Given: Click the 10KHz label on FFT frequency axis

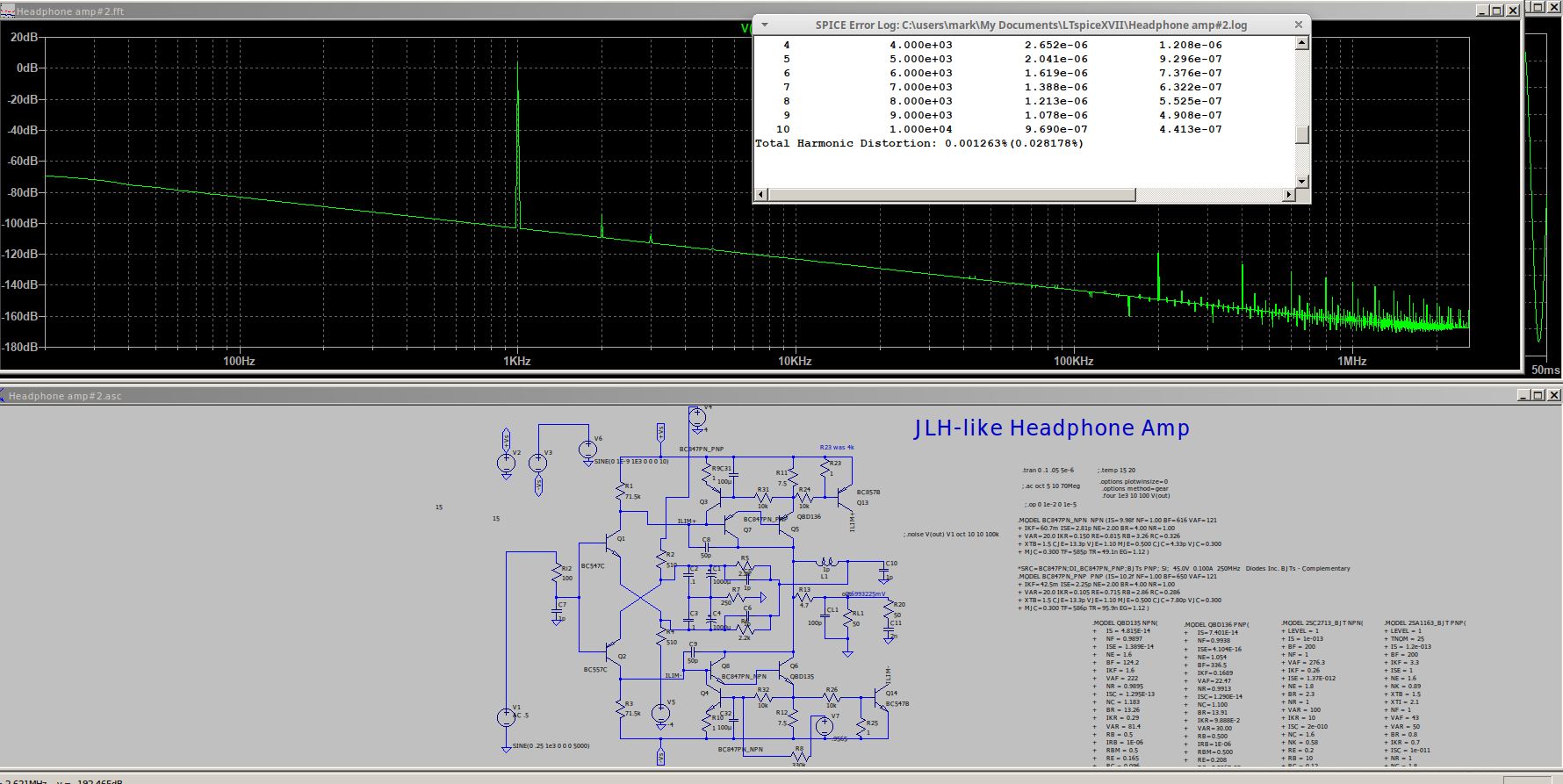Looking at the screenshot, I should coord(795,361).
